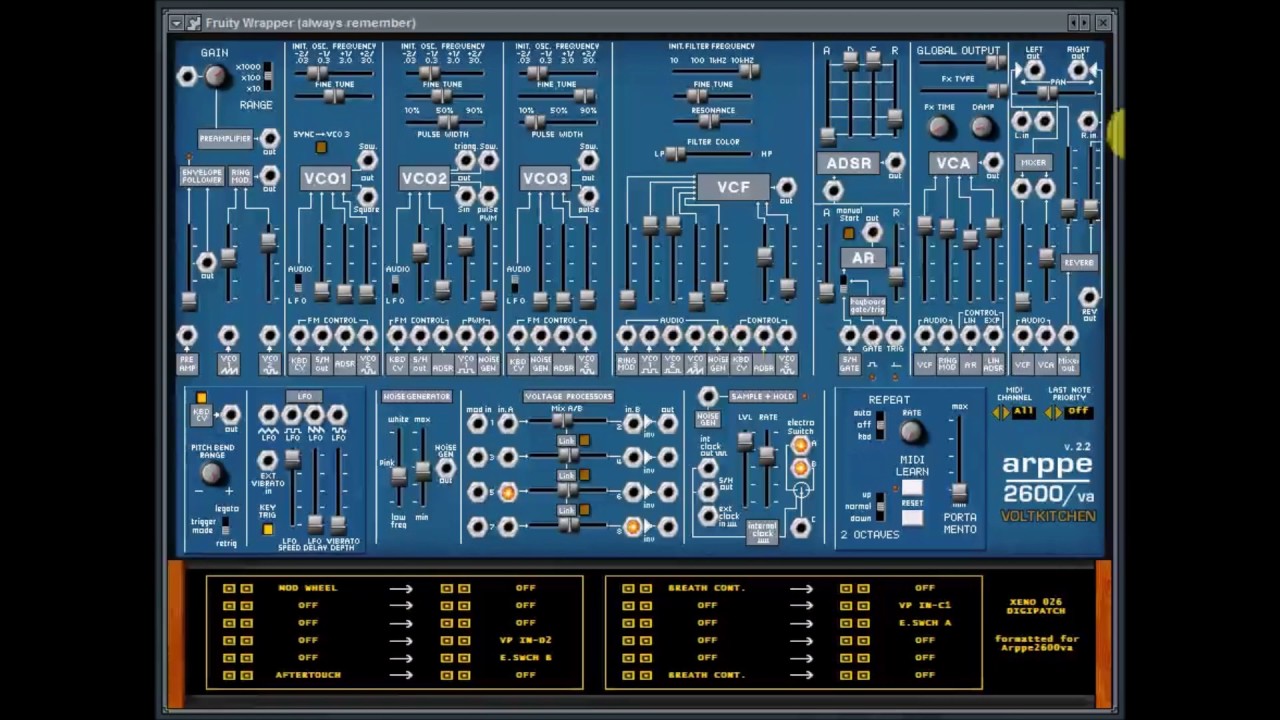Viewport: 1280px width, 720px height.
Task: Change the MIDI CHANNEL selector arrows
Action: click(1001, 412)
